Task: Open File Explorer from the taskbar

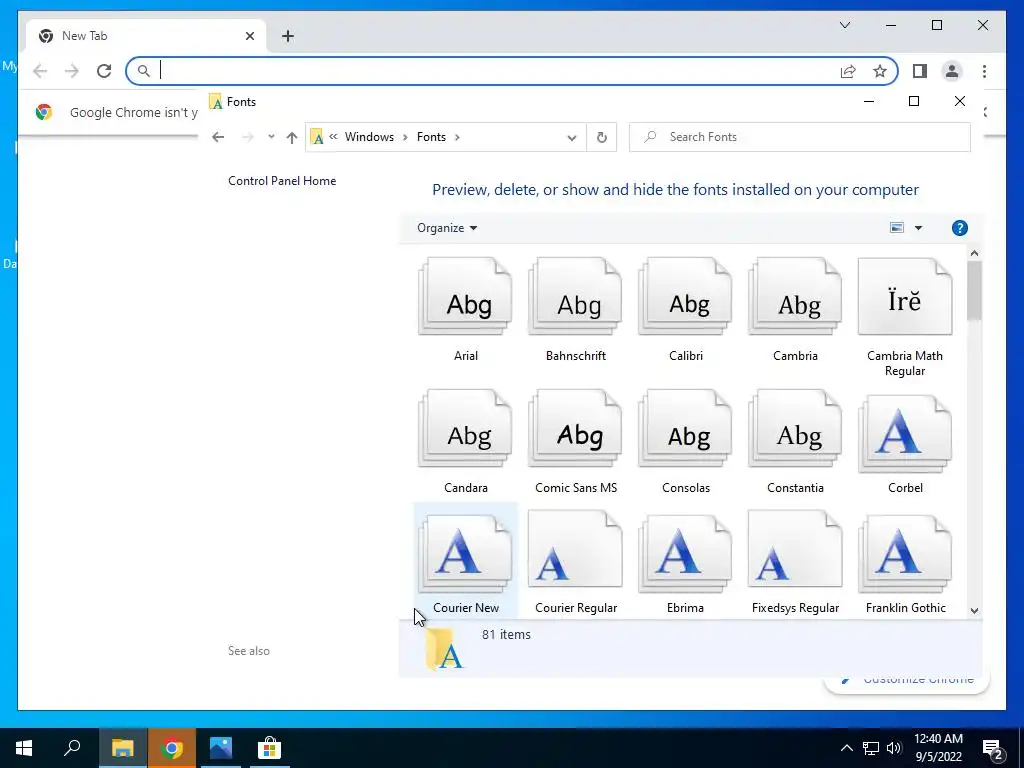Action: coord(122,748)
